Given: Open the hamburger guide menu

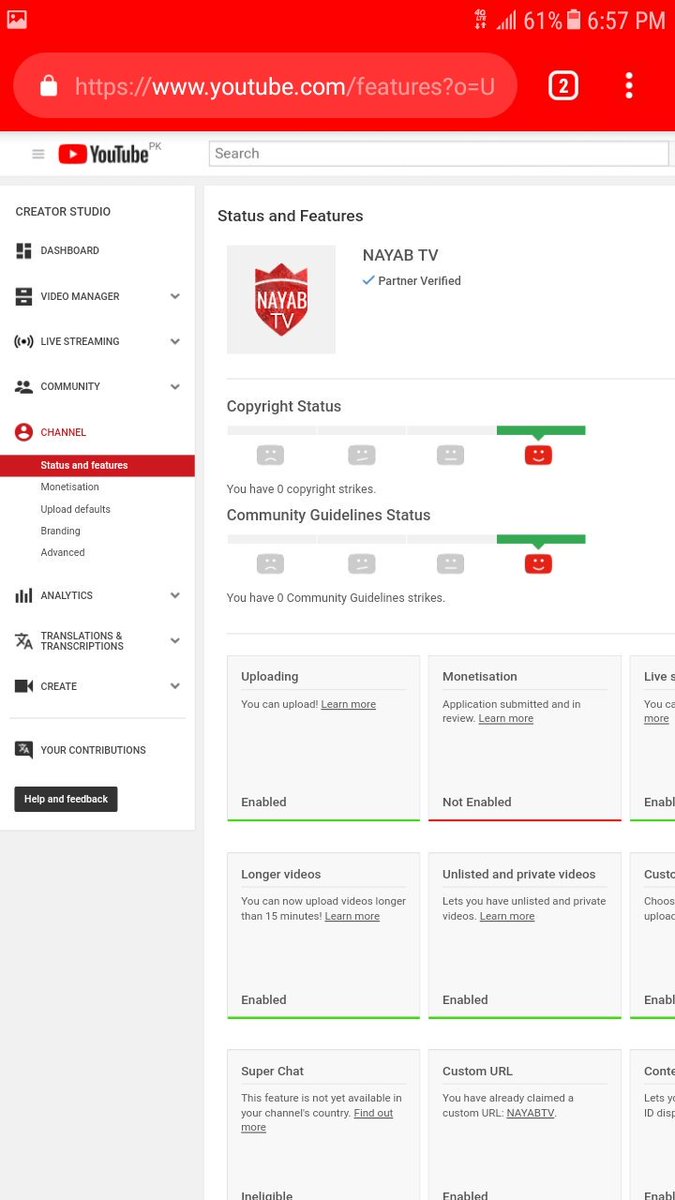Looking at the screenshot, I should (38, 154).
